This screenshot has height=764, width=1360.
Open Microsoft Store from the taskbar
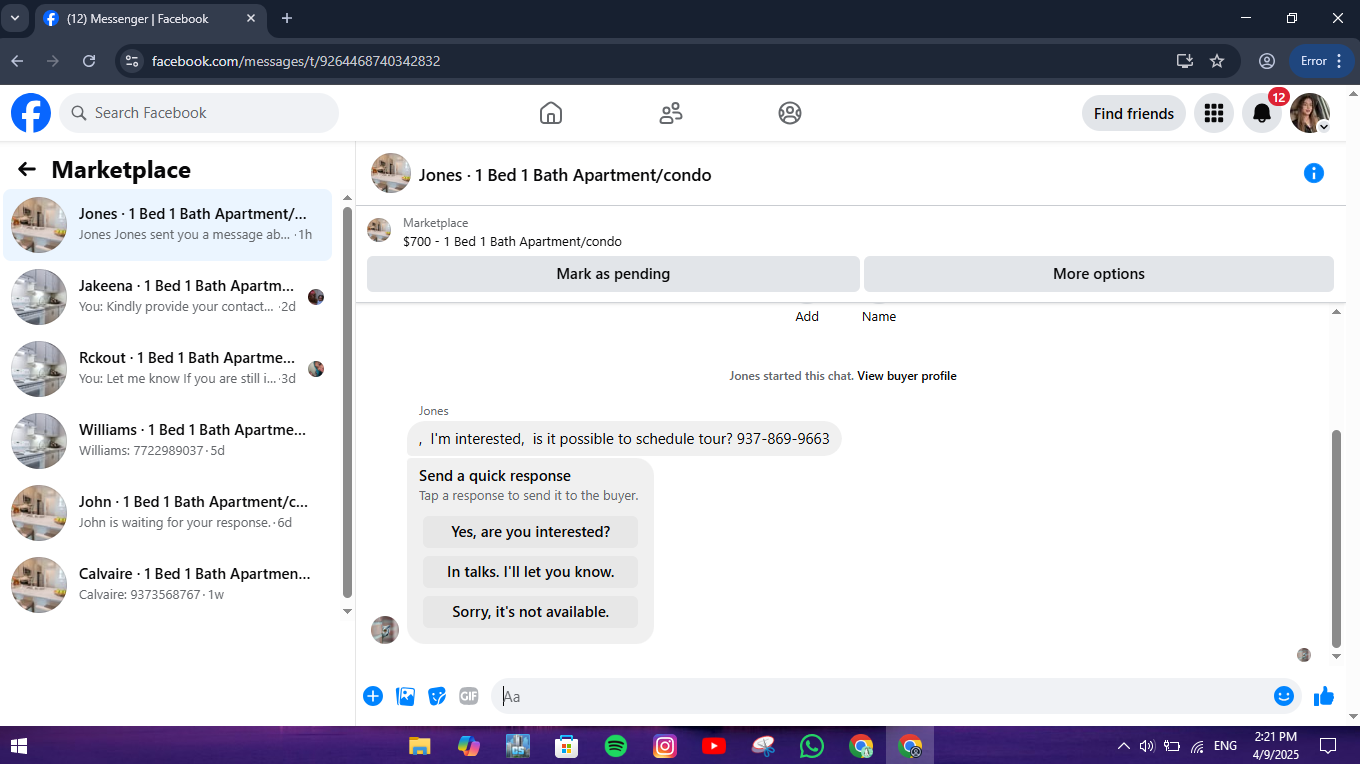click(566, 745)
